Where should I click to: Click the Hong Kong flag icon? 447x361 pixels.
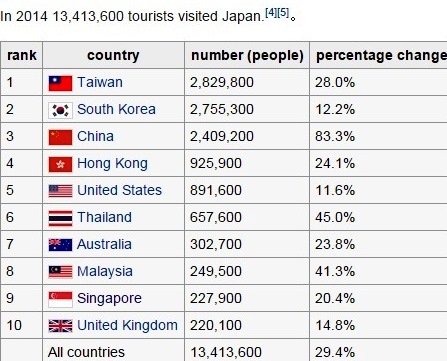pos(60,164)
